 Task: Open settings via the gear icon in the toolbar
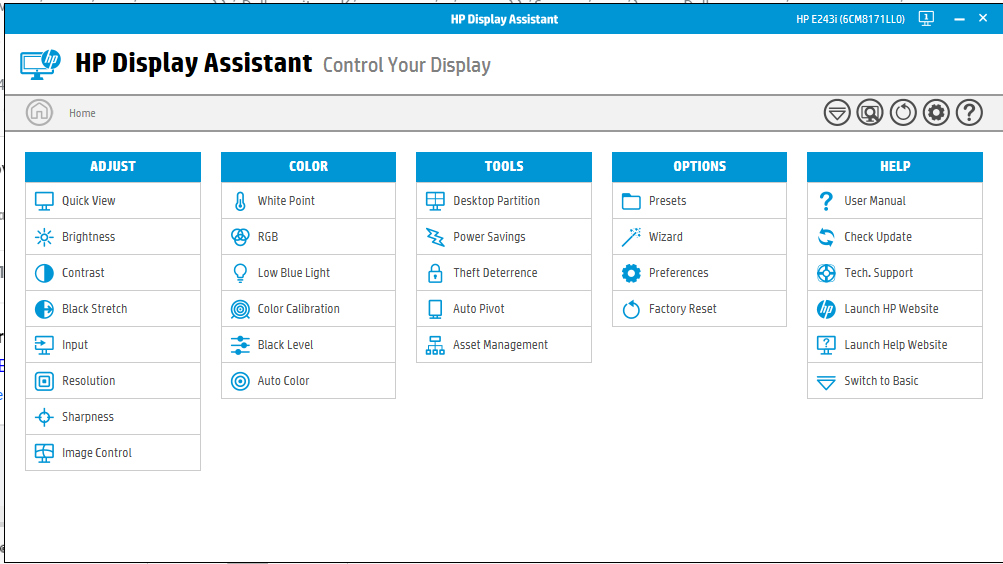point(936,113)
